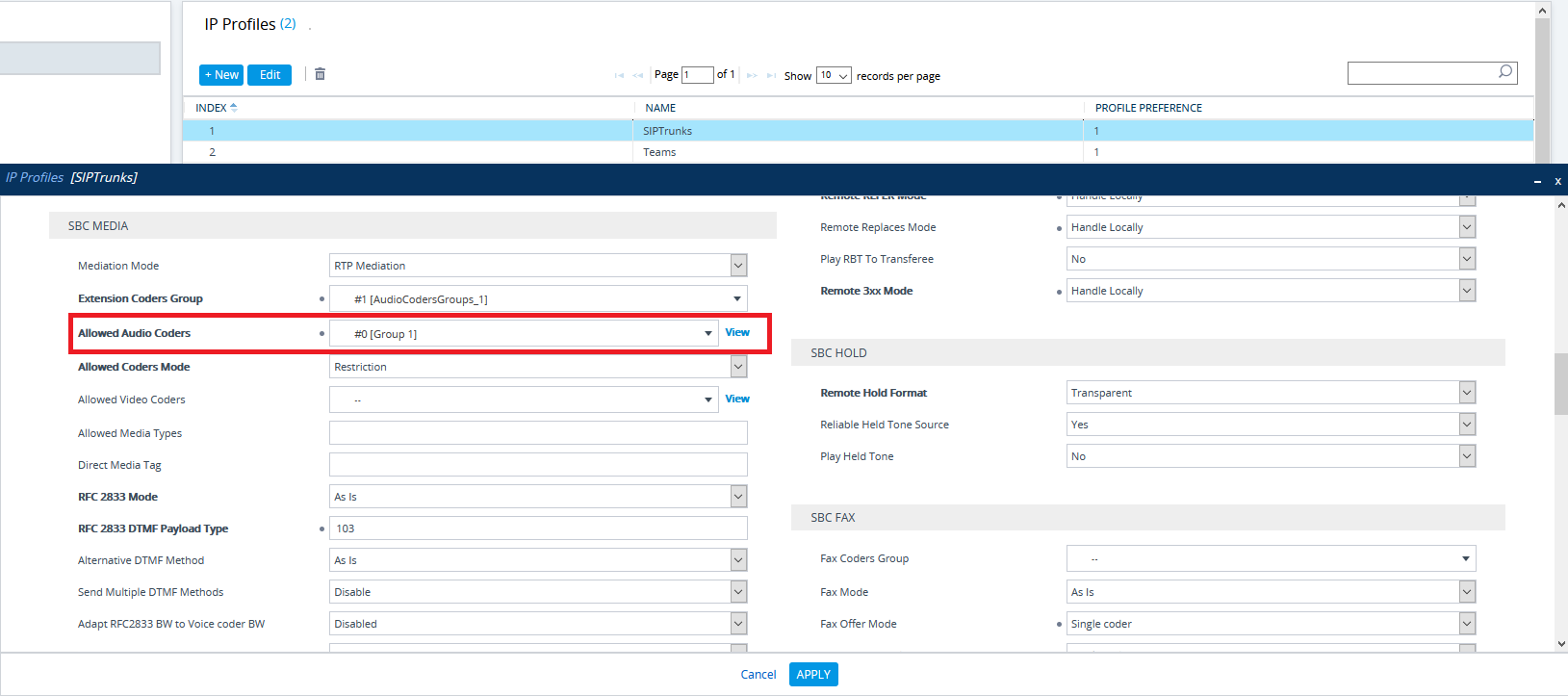This screenshot has width=1568, height=696.
Task: Click the search magnifier icon
Action: pyautogui.click(x=1505, y=72)
